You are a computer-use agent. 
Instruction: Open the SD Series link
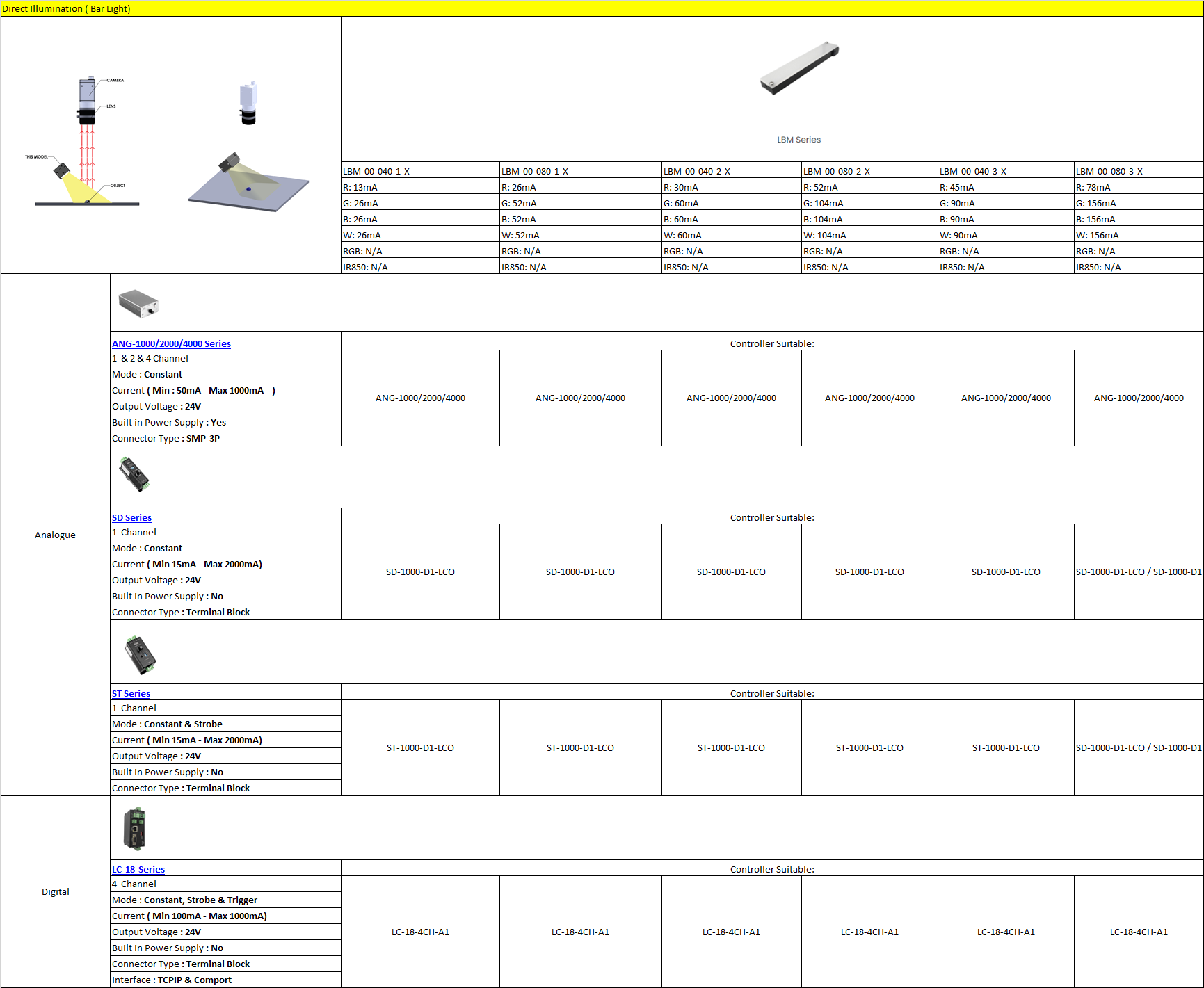(x=131, y=517)
